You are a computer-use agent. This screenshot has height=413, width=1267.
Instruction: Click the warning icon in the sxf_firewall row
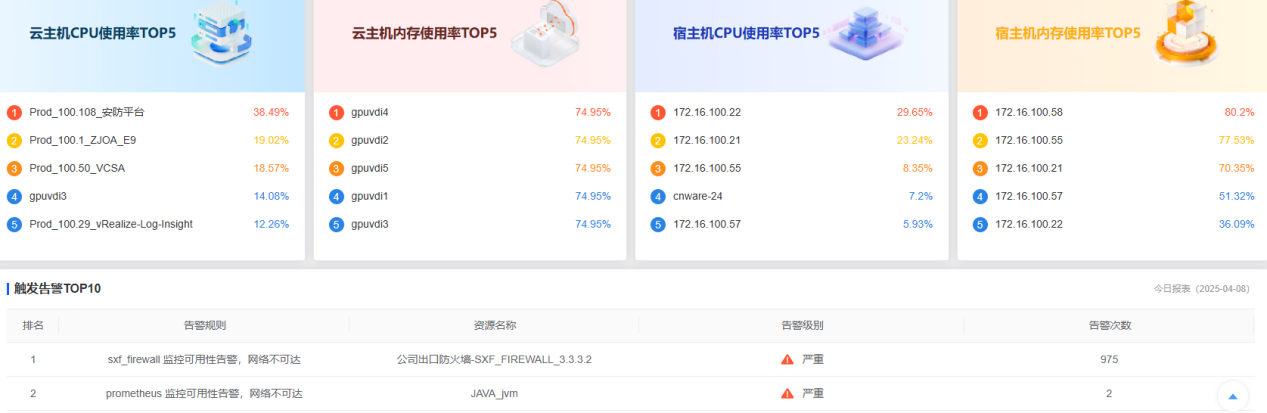pyautogui.click(x=787, y=359)
